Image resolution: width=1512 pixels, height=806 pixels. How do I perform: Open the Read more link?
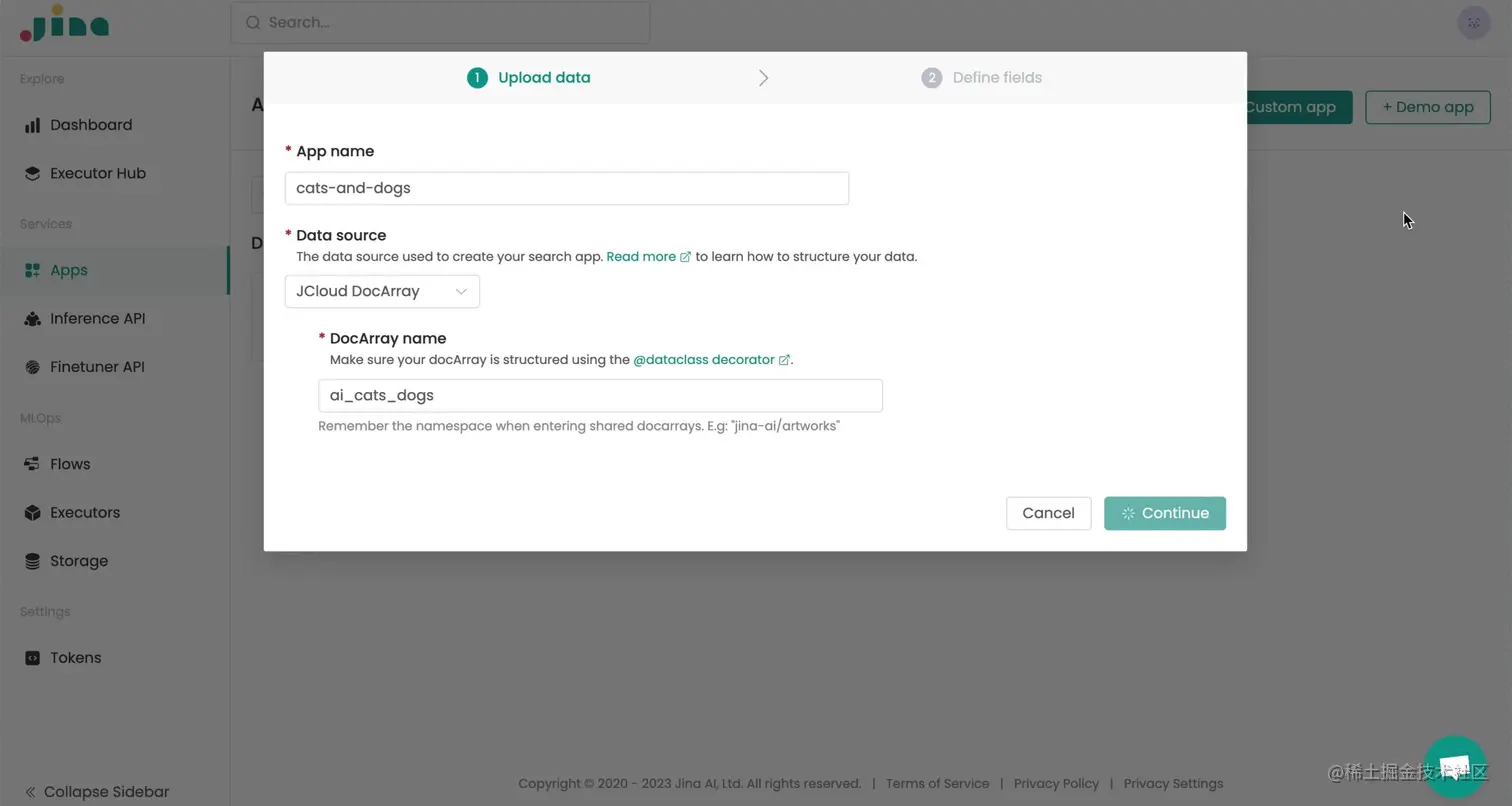click(x=641, y=257)
